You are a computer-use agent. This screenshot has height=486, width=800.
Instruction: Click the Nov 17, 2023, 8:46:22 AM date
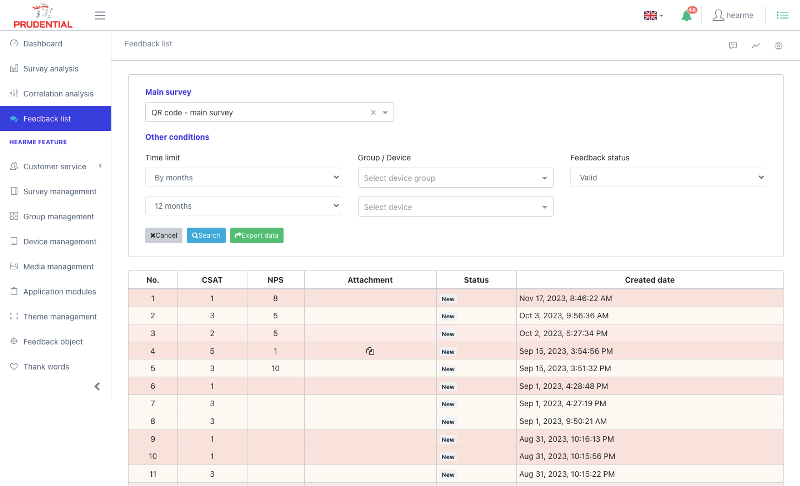pyautogui.click(x=565, y=298)
